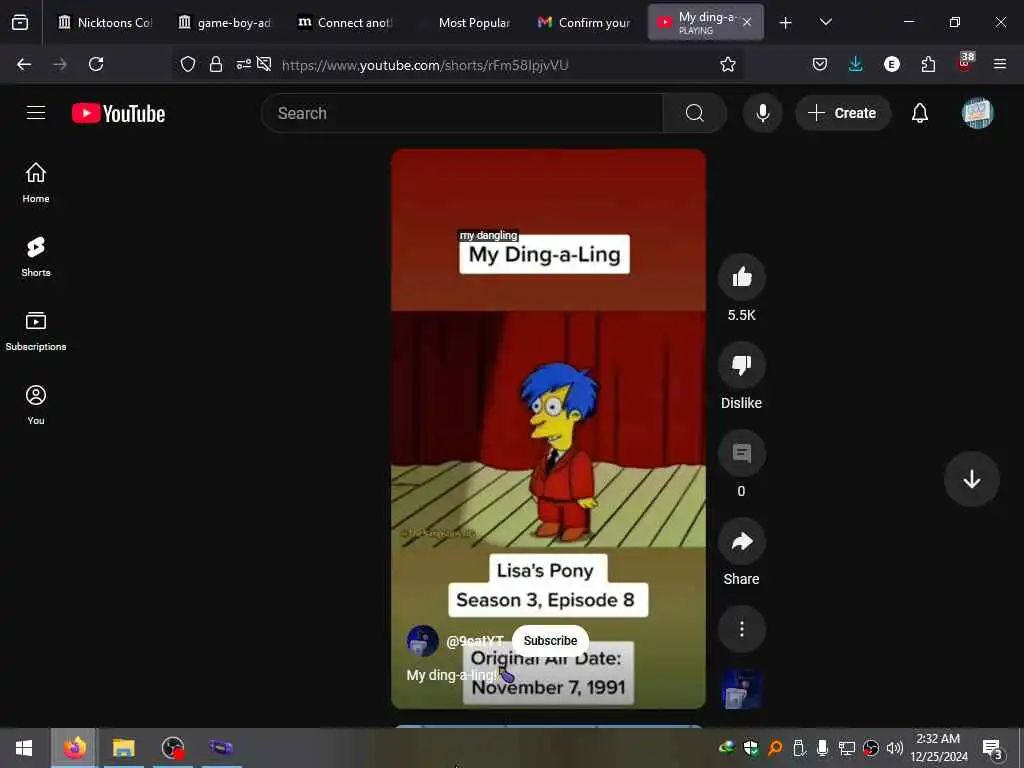
Task: Open the @9catYT channel name link
Action: click(474, 641)
